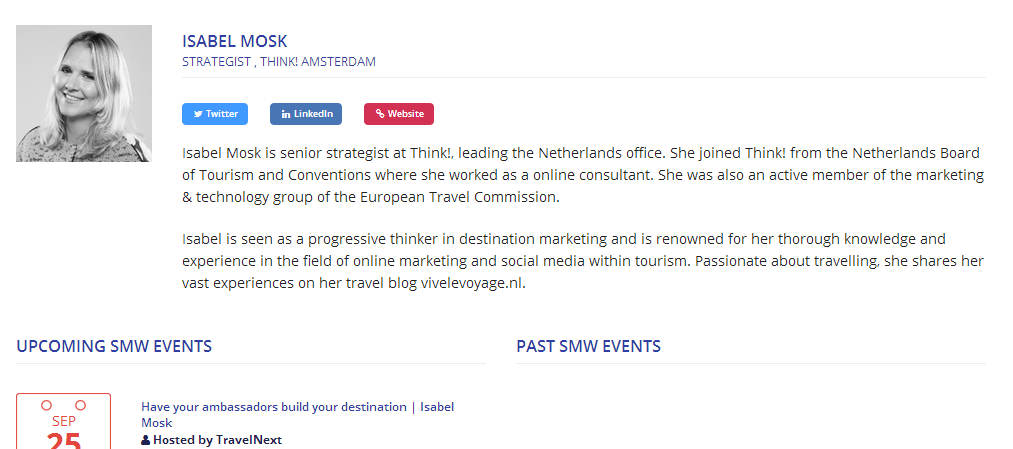Screen dimensions: 1013x449
Task: Click the SEP month label on date badge
Action: click(63, 421)
